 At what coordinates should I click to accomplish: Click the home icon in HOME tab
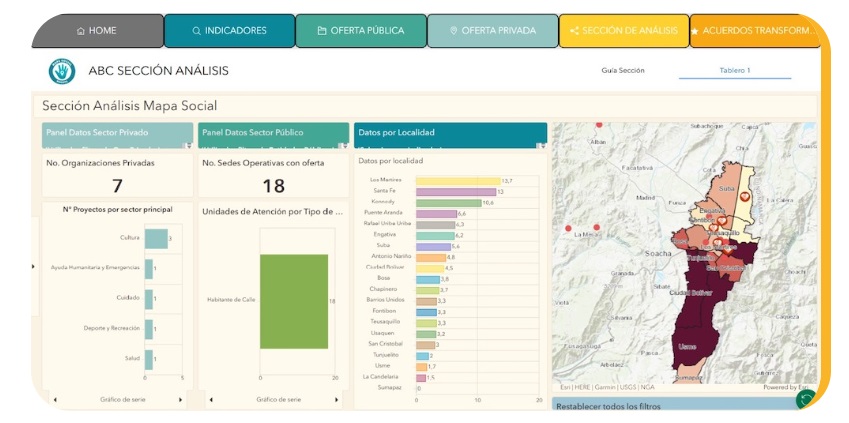click(81, 31)
